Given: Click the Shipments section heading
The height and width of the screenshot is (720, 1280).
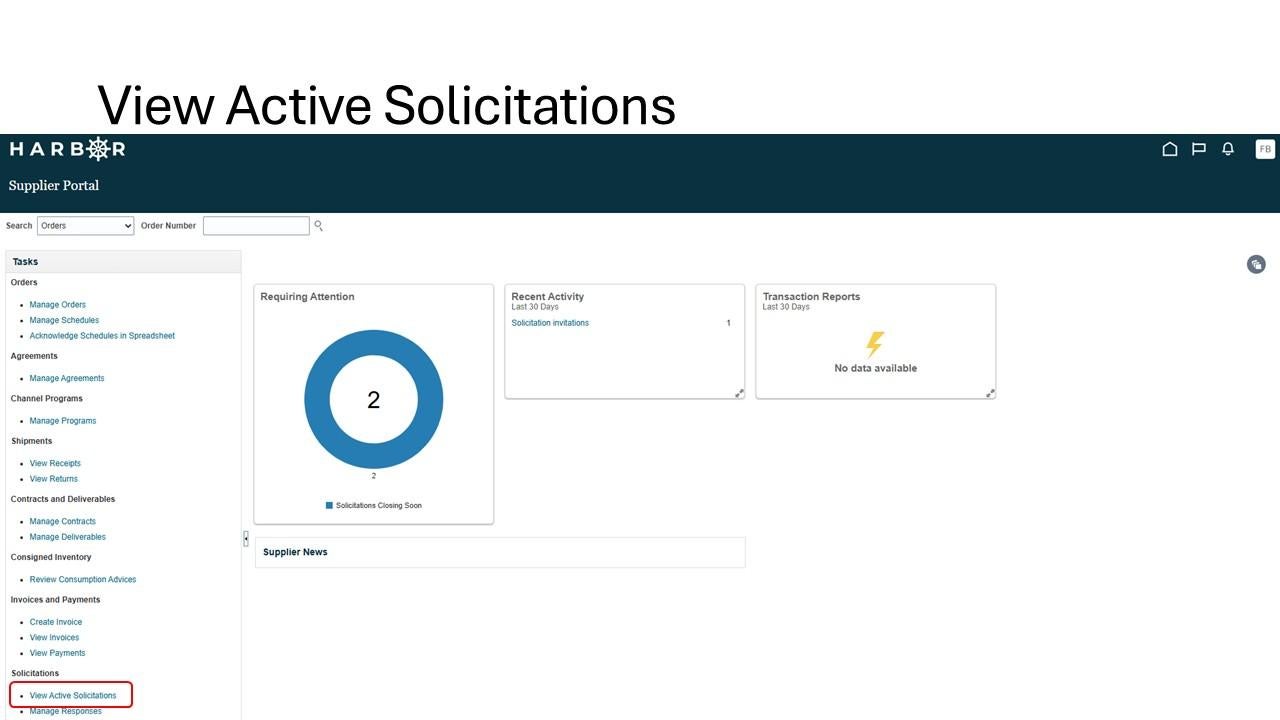Looking at the screenshot, I should 32,441.
